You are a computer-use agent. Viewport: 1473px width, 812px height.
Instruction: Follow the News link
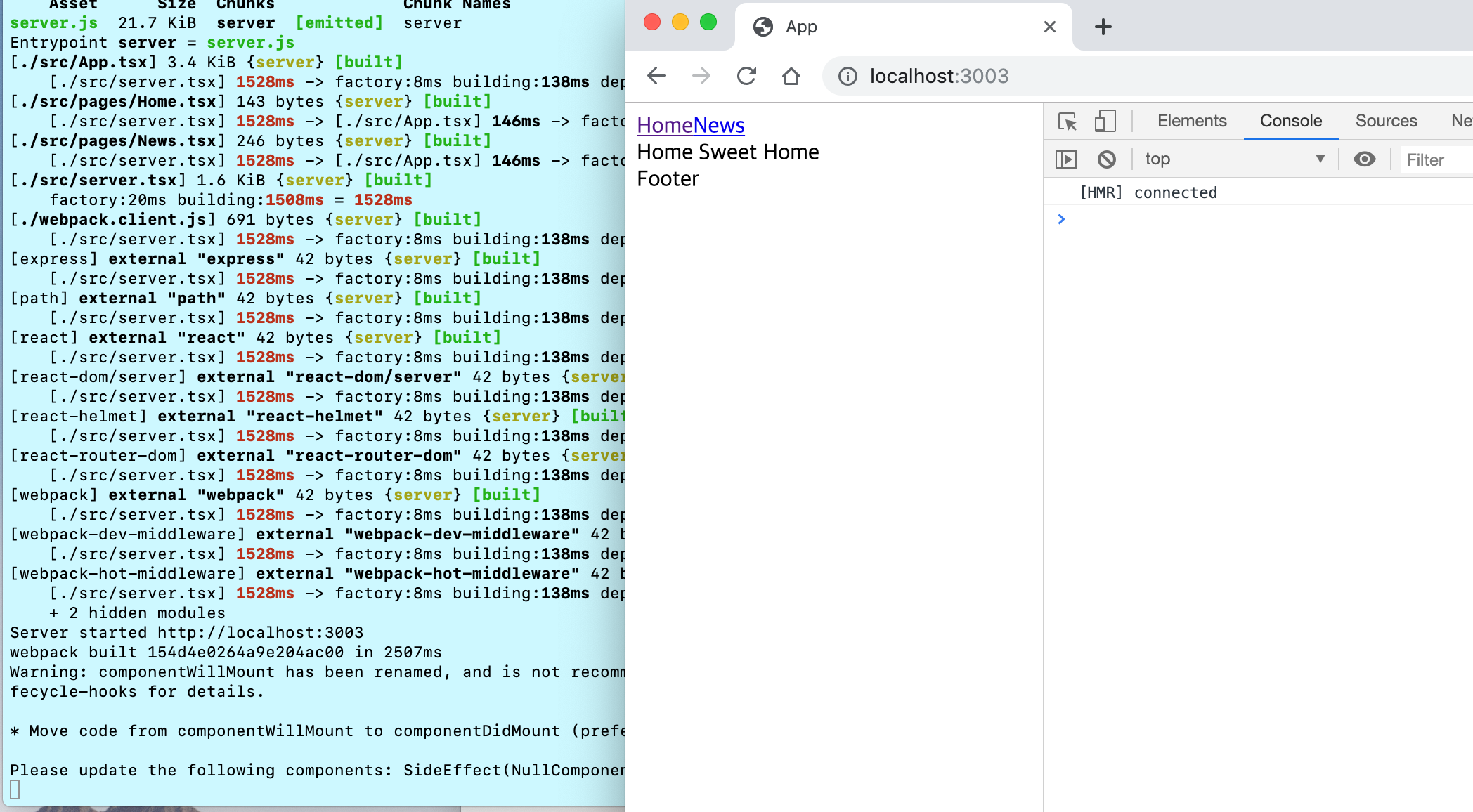[719, 125]
